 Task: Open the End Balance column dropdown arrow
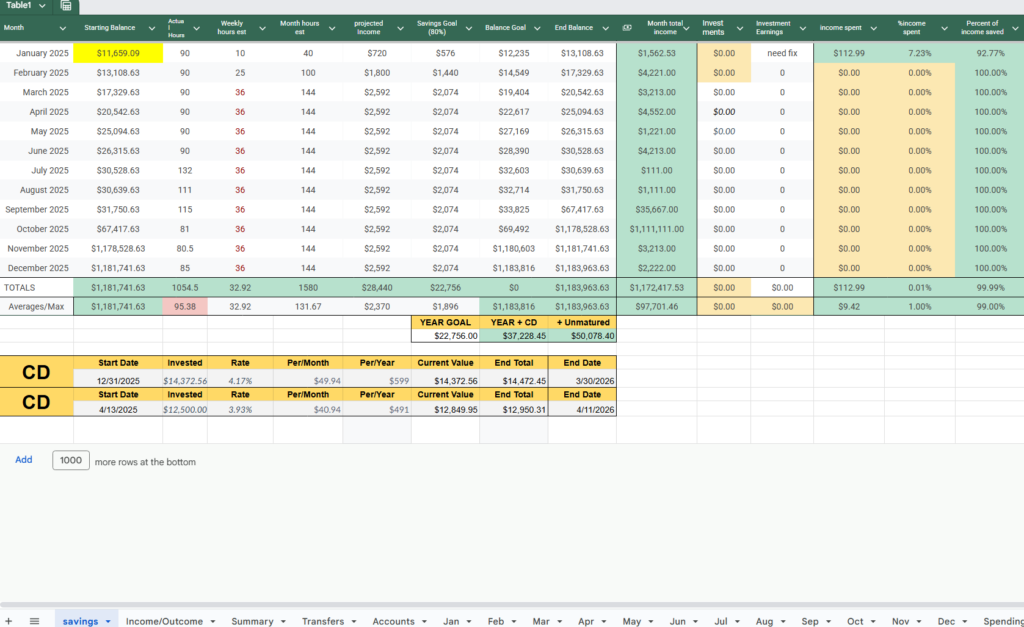[604, 28]
